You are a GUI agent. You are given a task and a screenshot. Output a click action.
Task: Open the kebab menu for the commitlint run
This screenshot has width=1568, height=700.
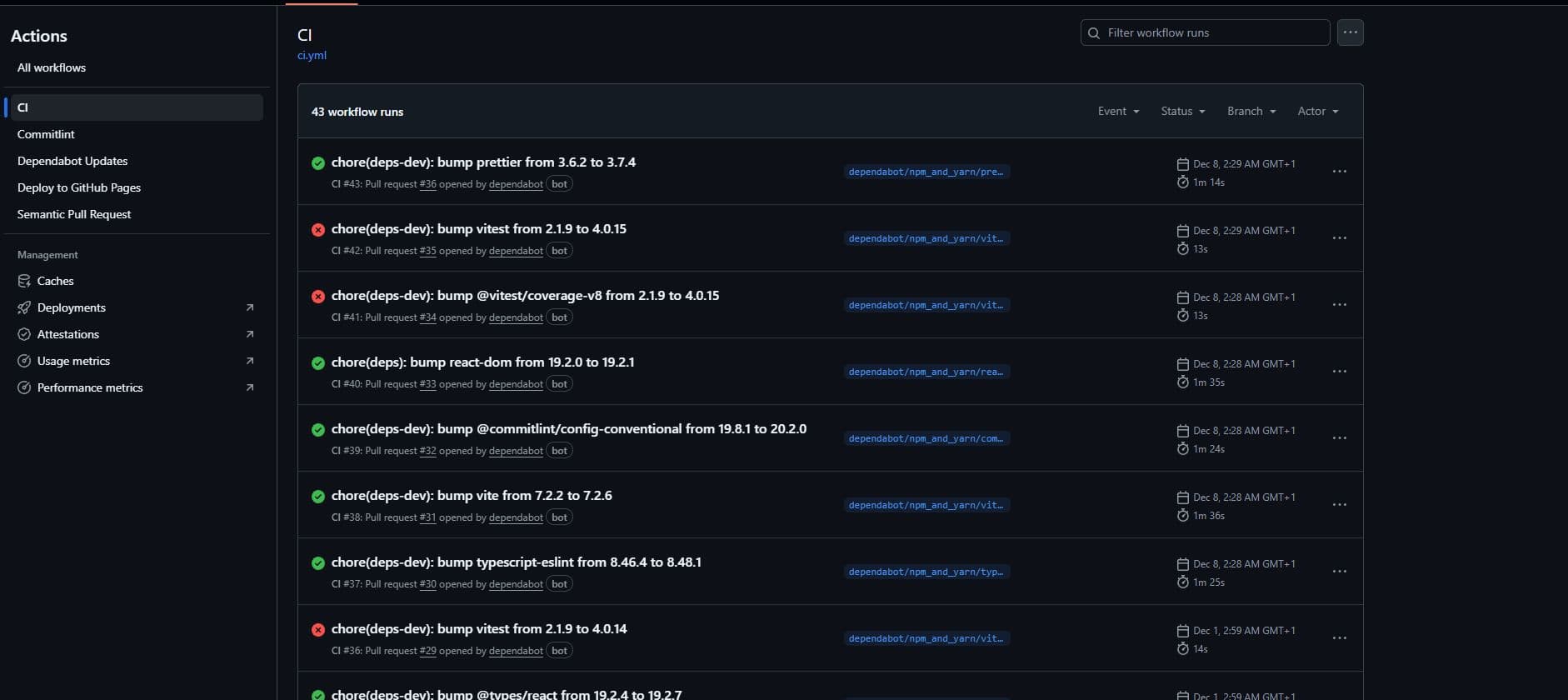[x=1339, y=438]
